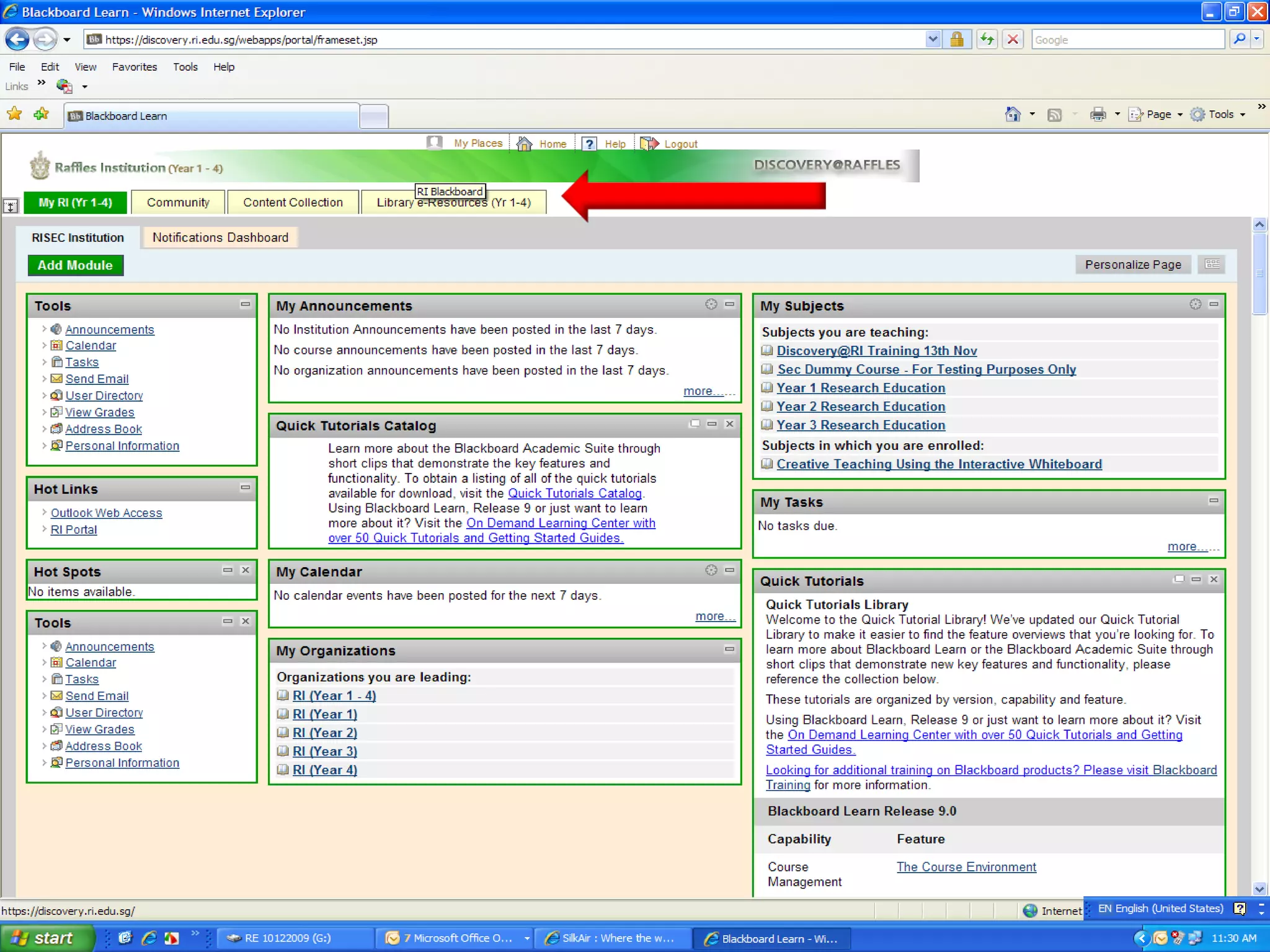Click Add to Favorites star icon
Viewport: 1270px width, 952px height.
[x=42, y=115]
